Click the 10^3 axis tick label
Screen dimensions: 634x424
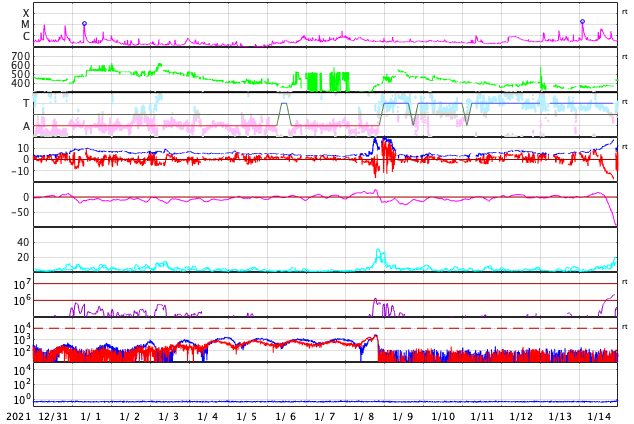point(22,340)
